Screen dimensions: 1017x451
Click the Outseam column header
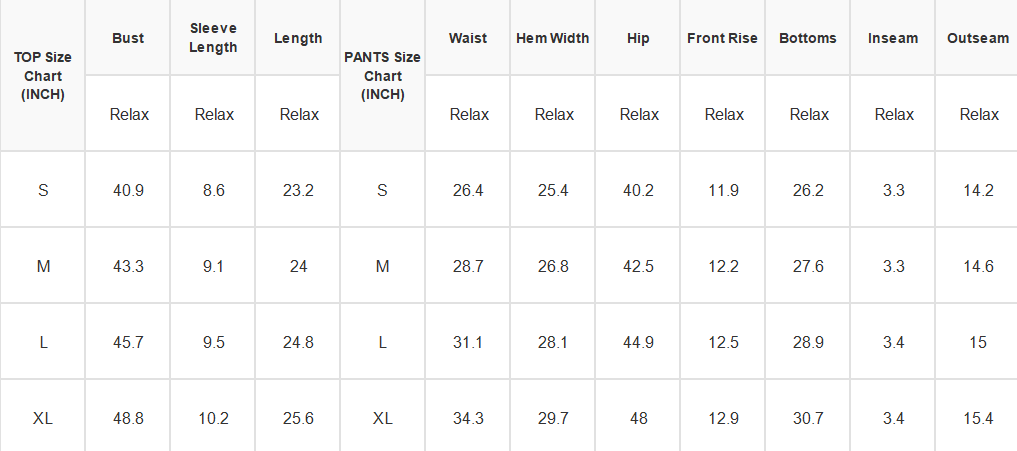pos(978,38)
